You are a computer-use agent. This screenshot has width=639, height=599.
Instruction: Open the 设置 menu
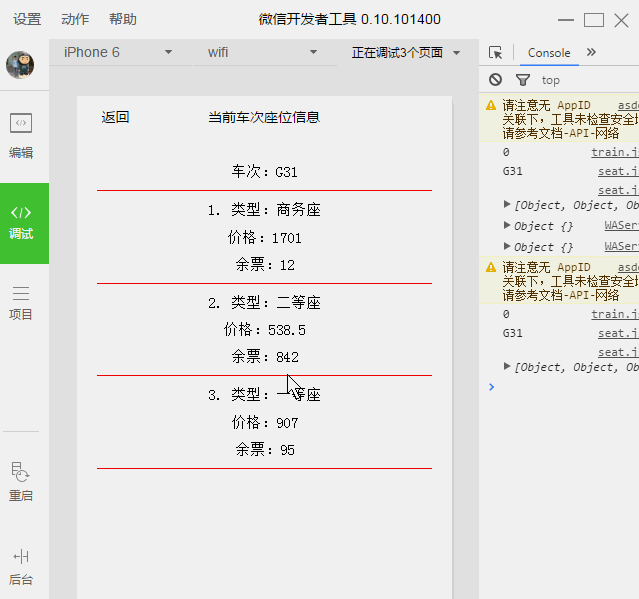[27, 19]
